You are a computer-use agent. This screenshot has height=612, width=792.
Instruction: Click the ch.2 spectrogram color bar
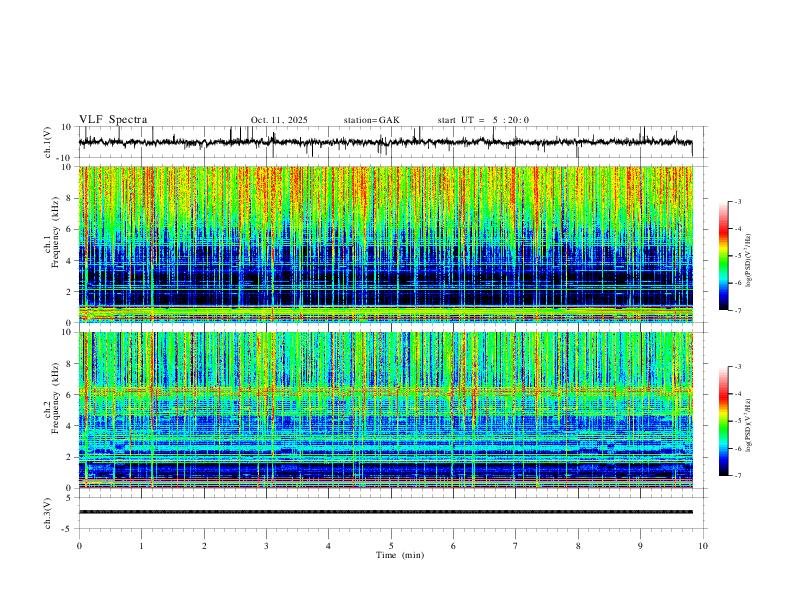tap(724, 421)
